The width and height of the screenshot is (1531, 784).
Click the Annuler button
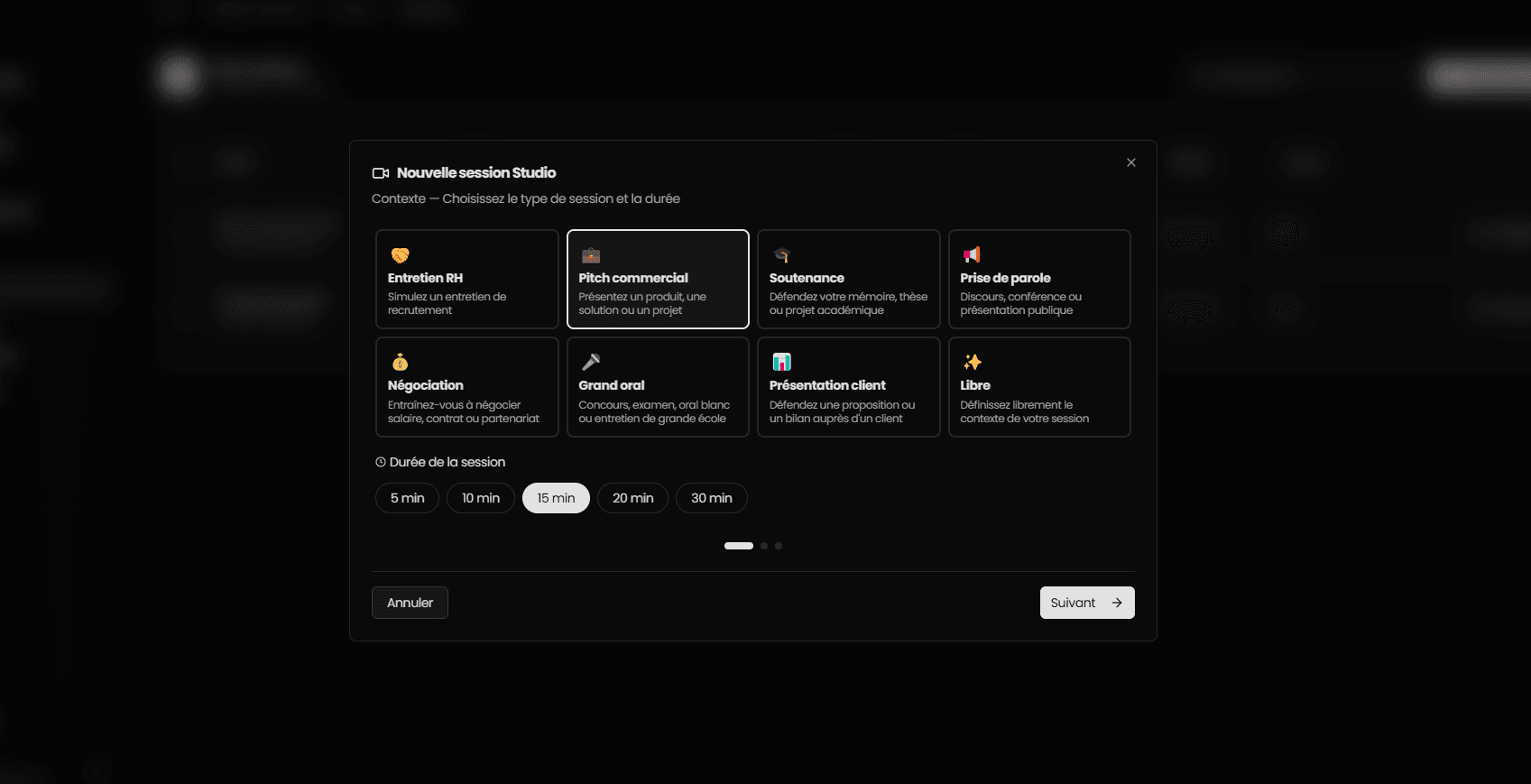(x=410, y=603)
